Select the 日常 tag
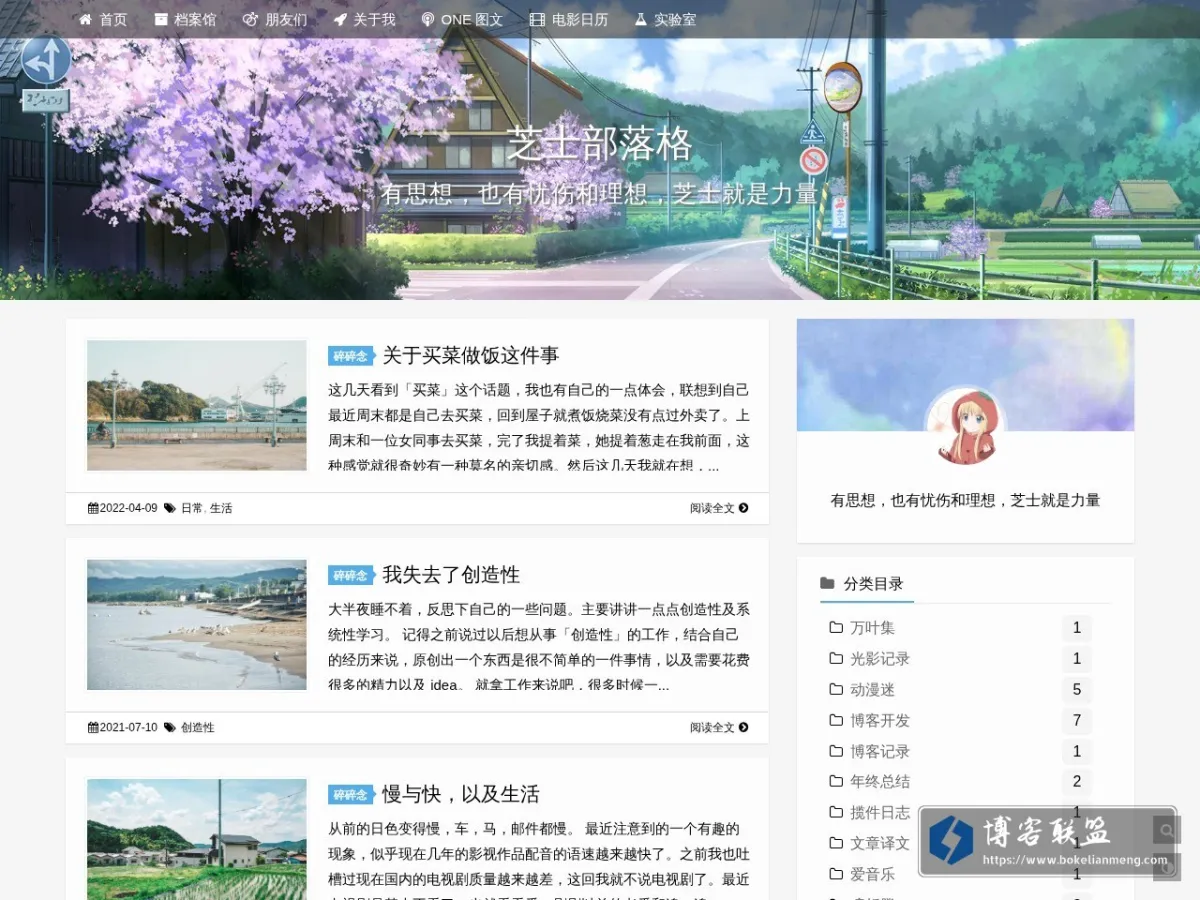 (x=192, y=508)
